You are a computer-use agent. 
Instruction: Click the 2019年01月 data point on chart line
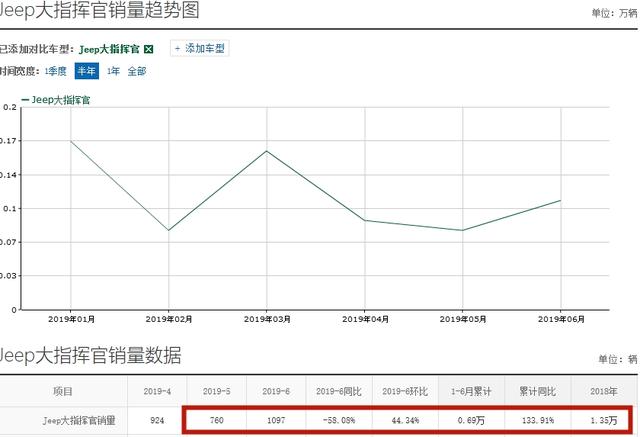[71, 141]
